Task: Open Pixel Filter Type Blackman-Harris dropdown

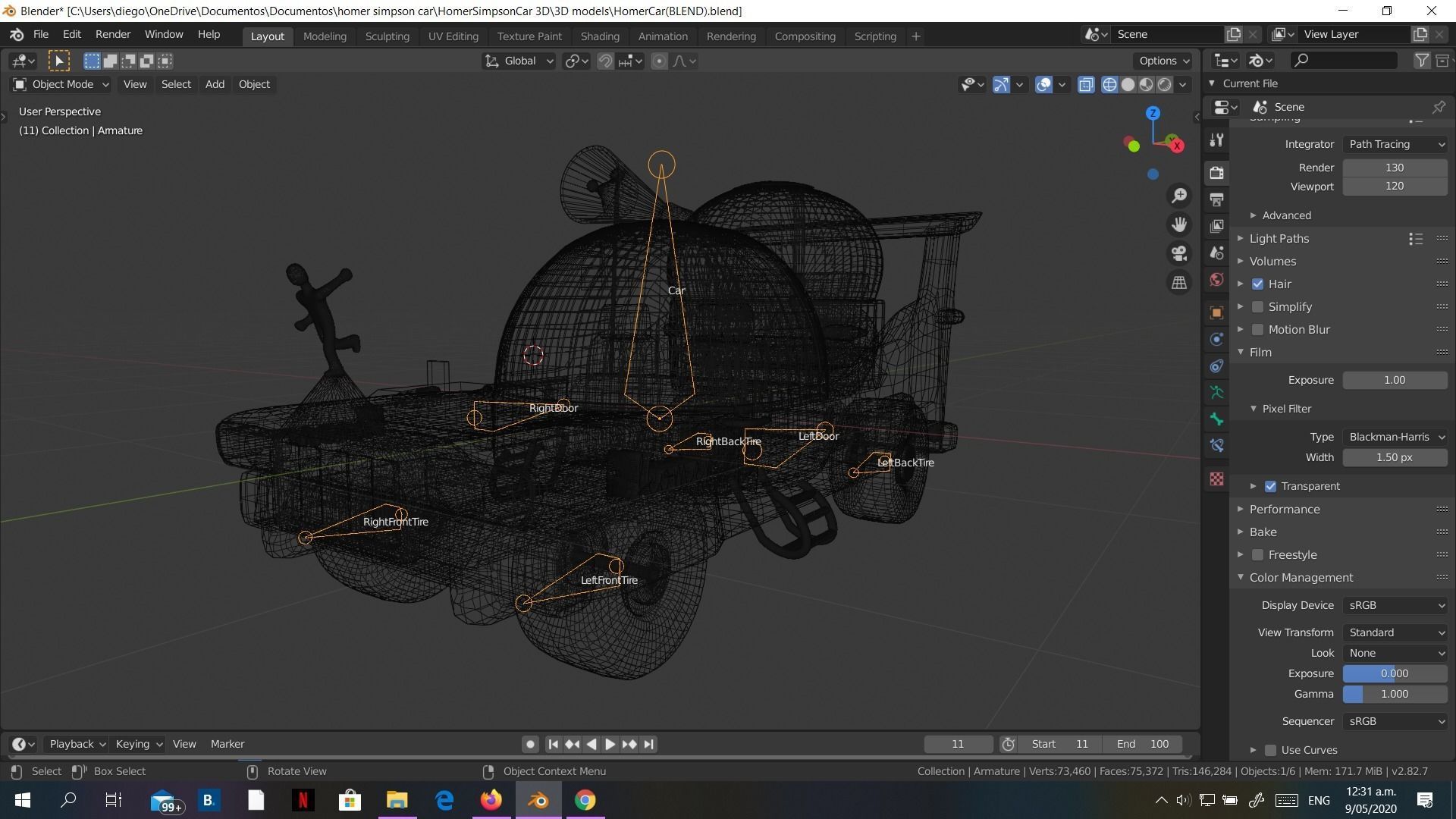Action: point(1395,437)
